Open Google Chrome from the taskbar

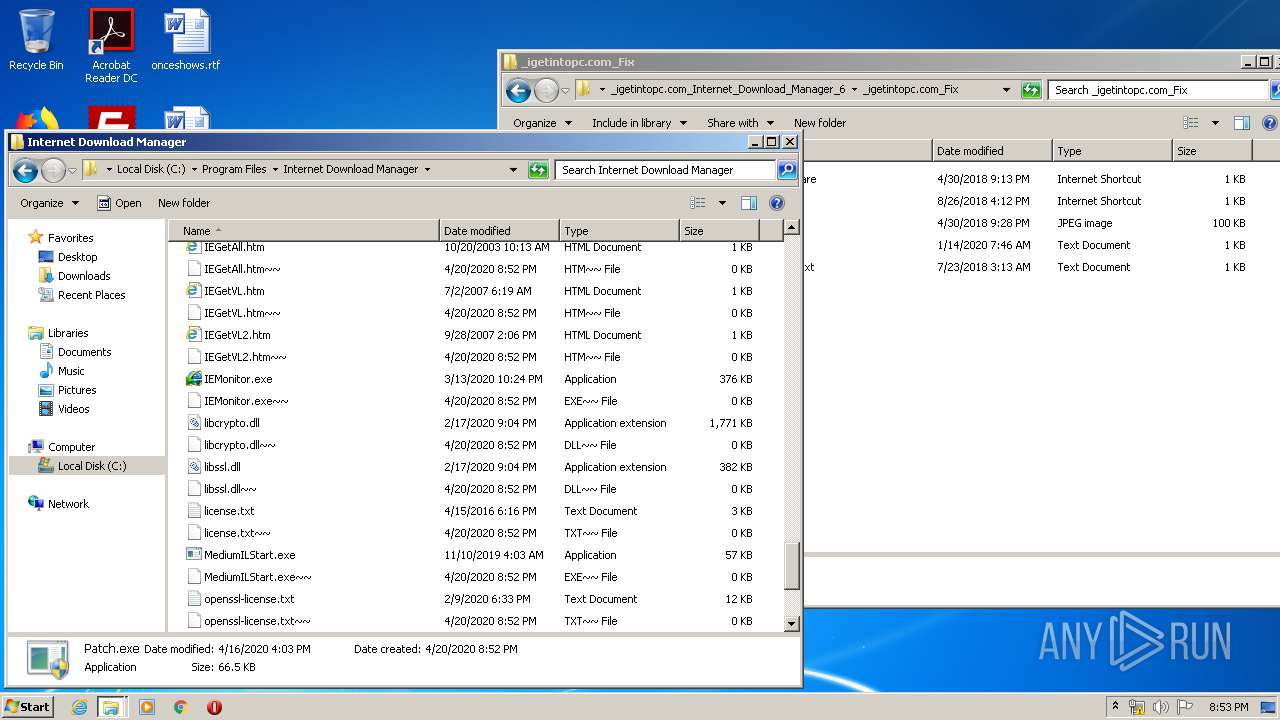click(x=181, y=707)
